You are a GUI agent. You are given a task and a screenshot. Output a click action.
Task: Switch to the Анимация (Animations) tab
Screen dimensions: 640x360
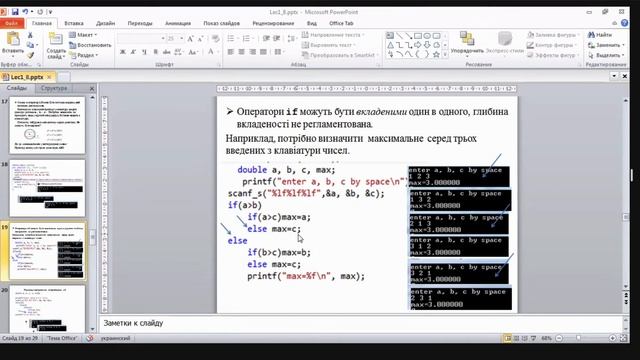(x=178, y=23)
